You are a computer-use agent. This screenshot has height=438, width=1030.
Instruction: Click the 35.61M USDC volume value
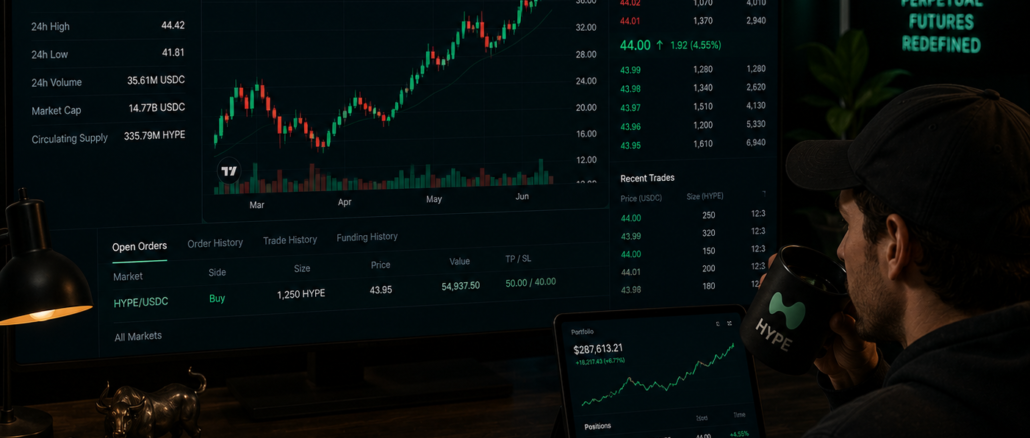click(x=156, y=80)
